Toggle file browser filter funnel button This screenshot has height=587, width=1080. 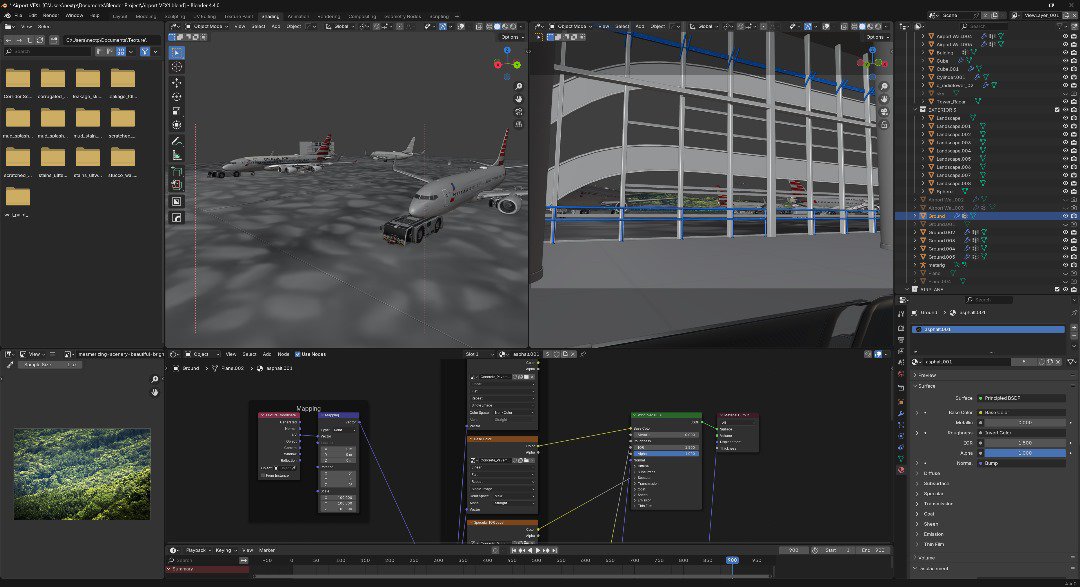coord(145,52)
